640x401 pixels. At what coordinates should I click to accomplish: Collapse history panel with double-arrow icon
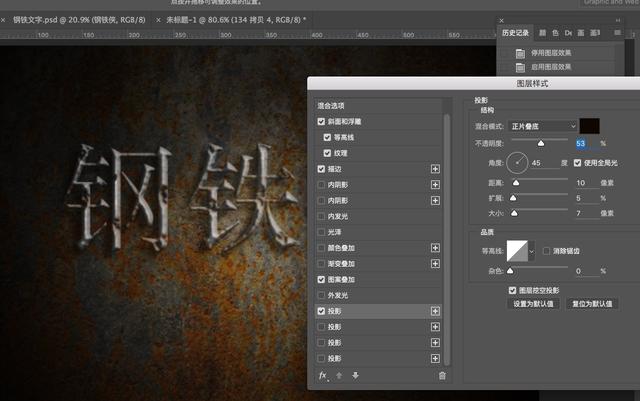coord(618,20)
